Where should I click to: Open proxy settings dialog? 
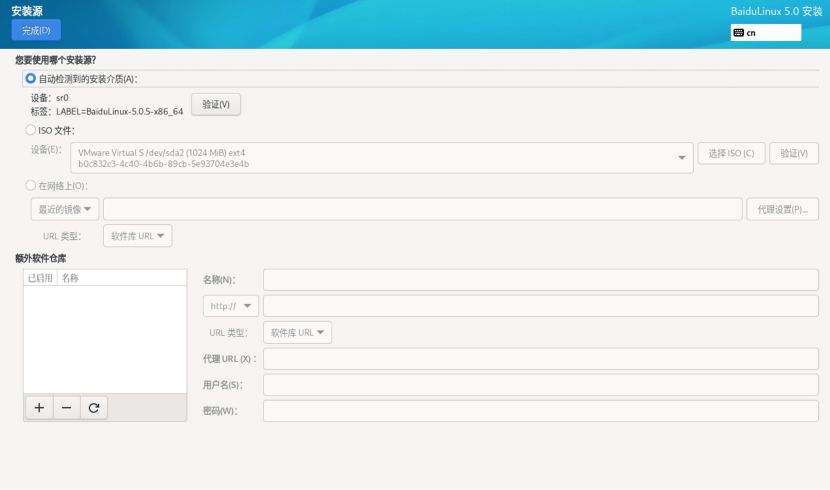pyautogui.click(x=783, y=209)
